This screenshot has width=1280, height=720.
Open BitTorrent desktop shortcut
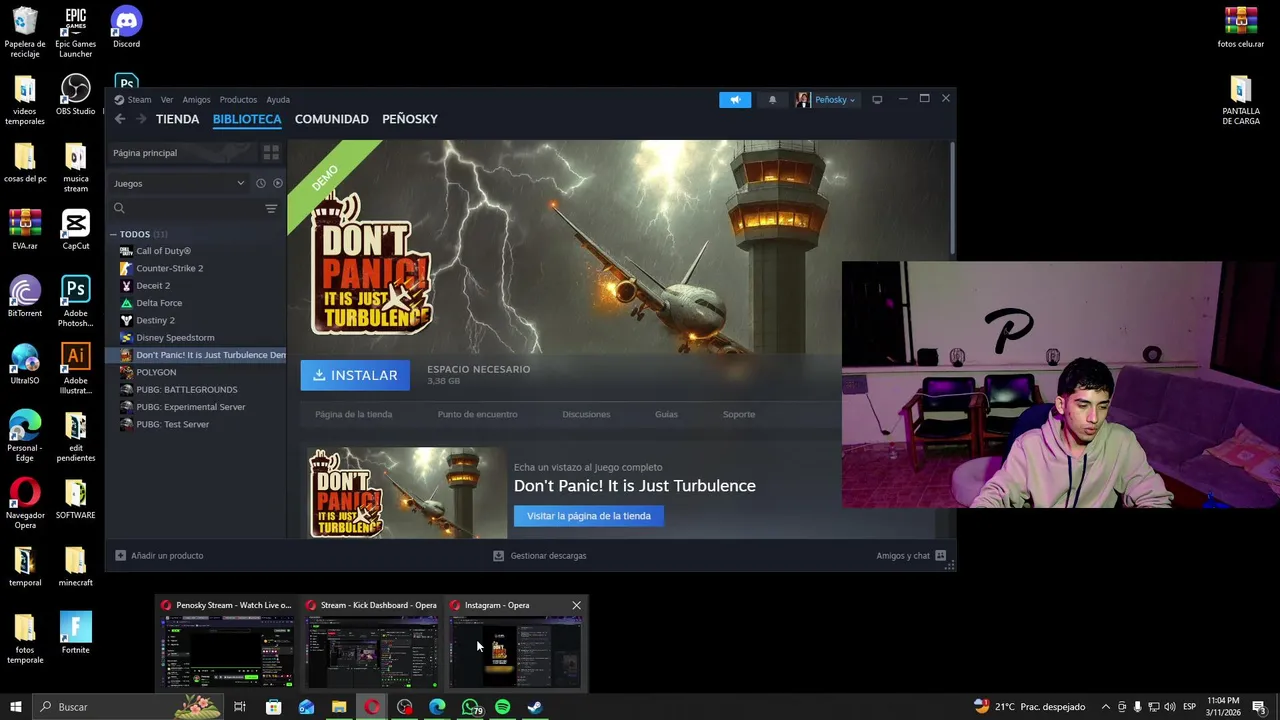(x=25, y=297)
